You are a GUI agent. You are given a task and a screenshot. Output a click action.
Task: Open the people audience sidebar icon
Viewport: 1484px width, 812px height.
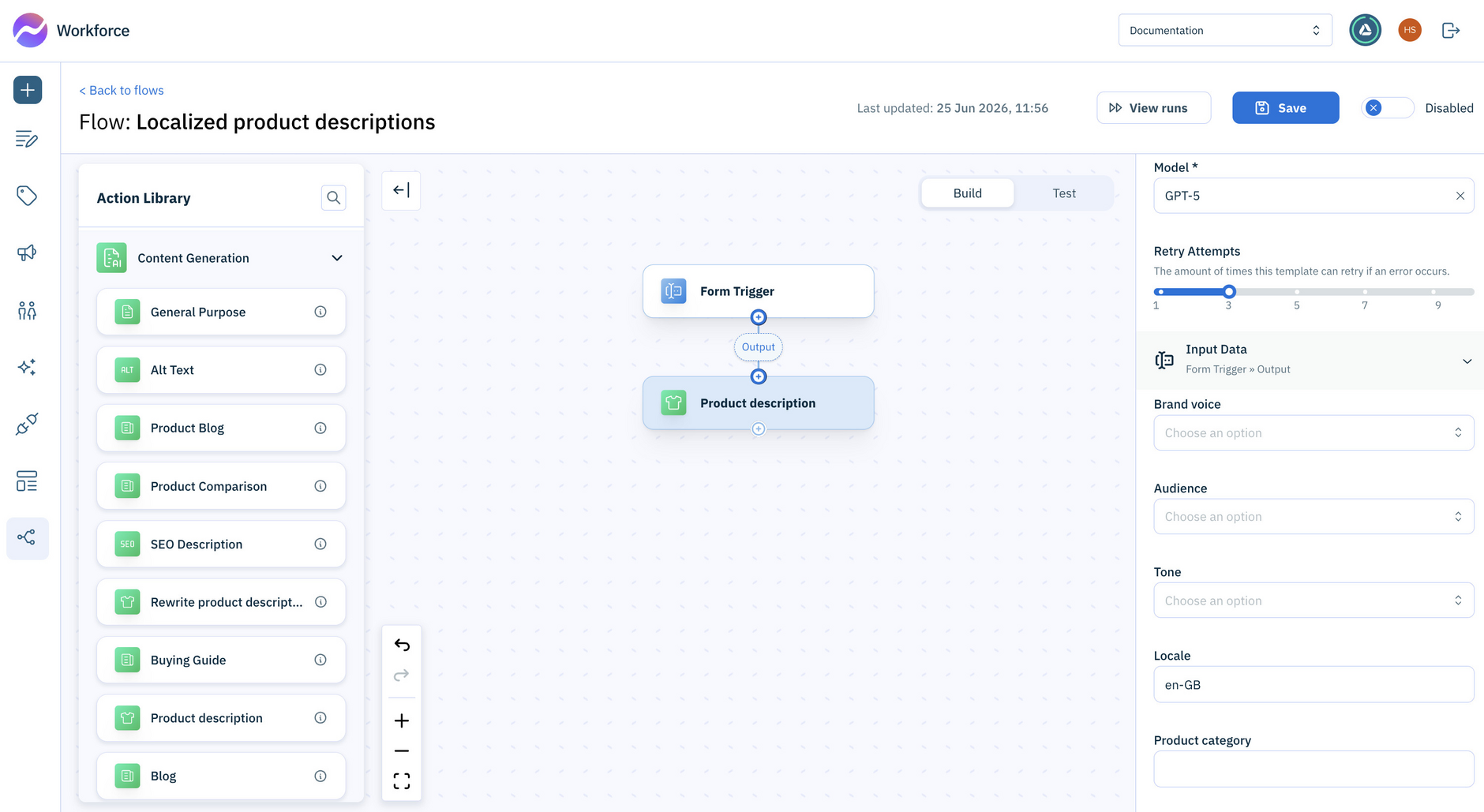pos(27,310)
